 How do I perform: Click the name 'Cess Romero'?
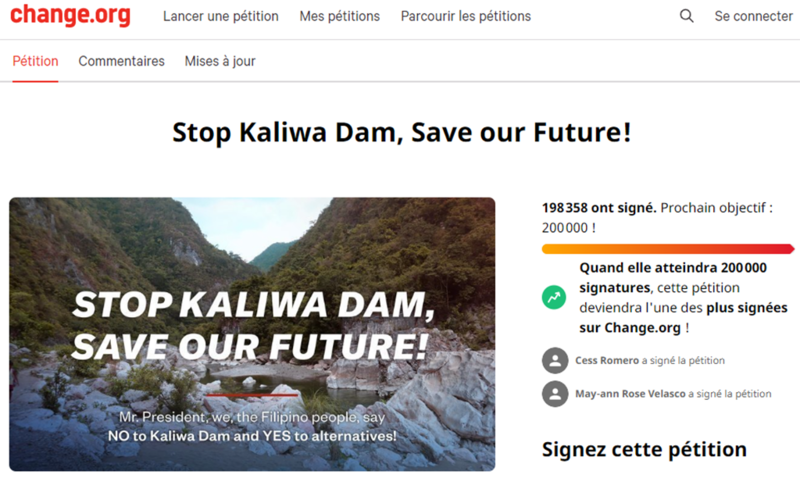[x=607, y=361]
